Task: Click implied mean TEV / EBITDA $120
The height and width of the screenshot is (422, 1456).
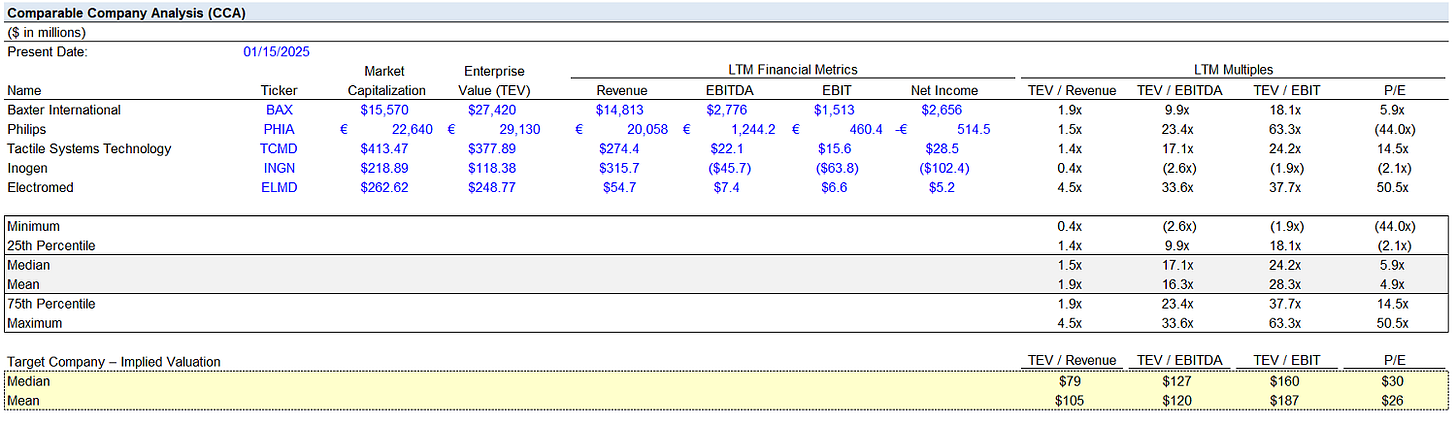Action: 1178,400
